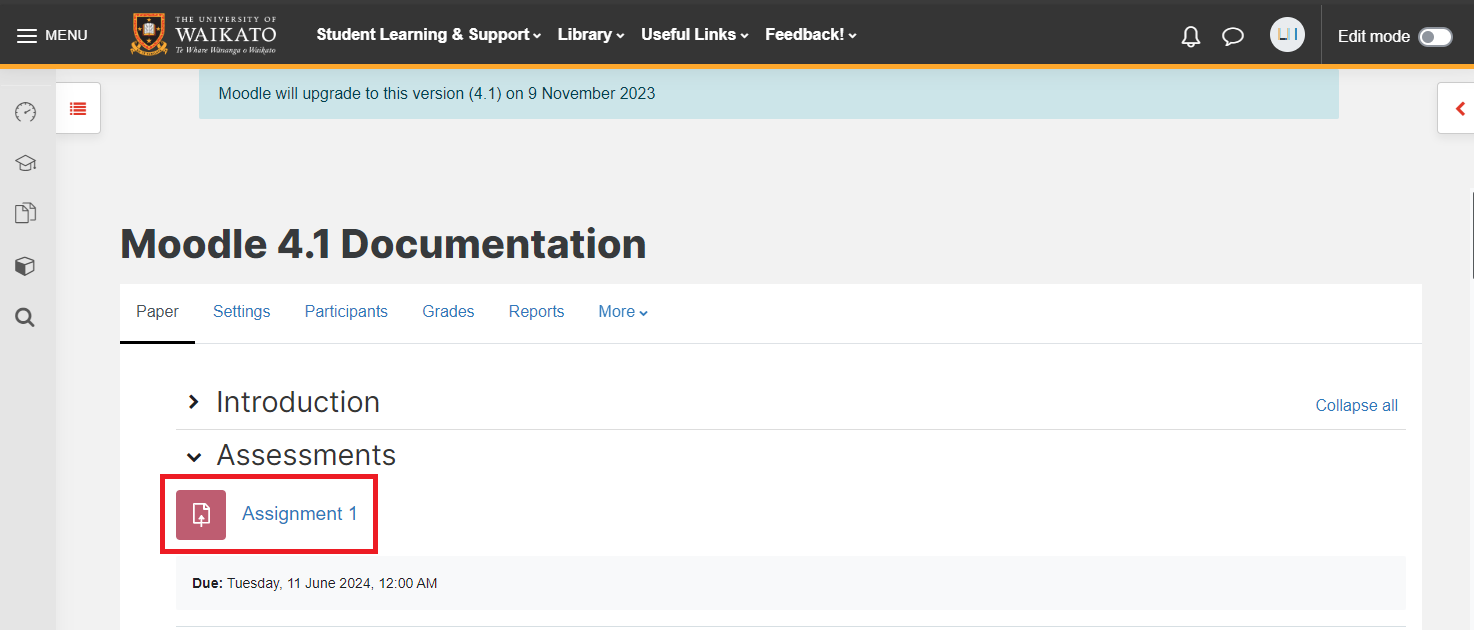Click the University of Waikato logo

[x=204, y=34]
